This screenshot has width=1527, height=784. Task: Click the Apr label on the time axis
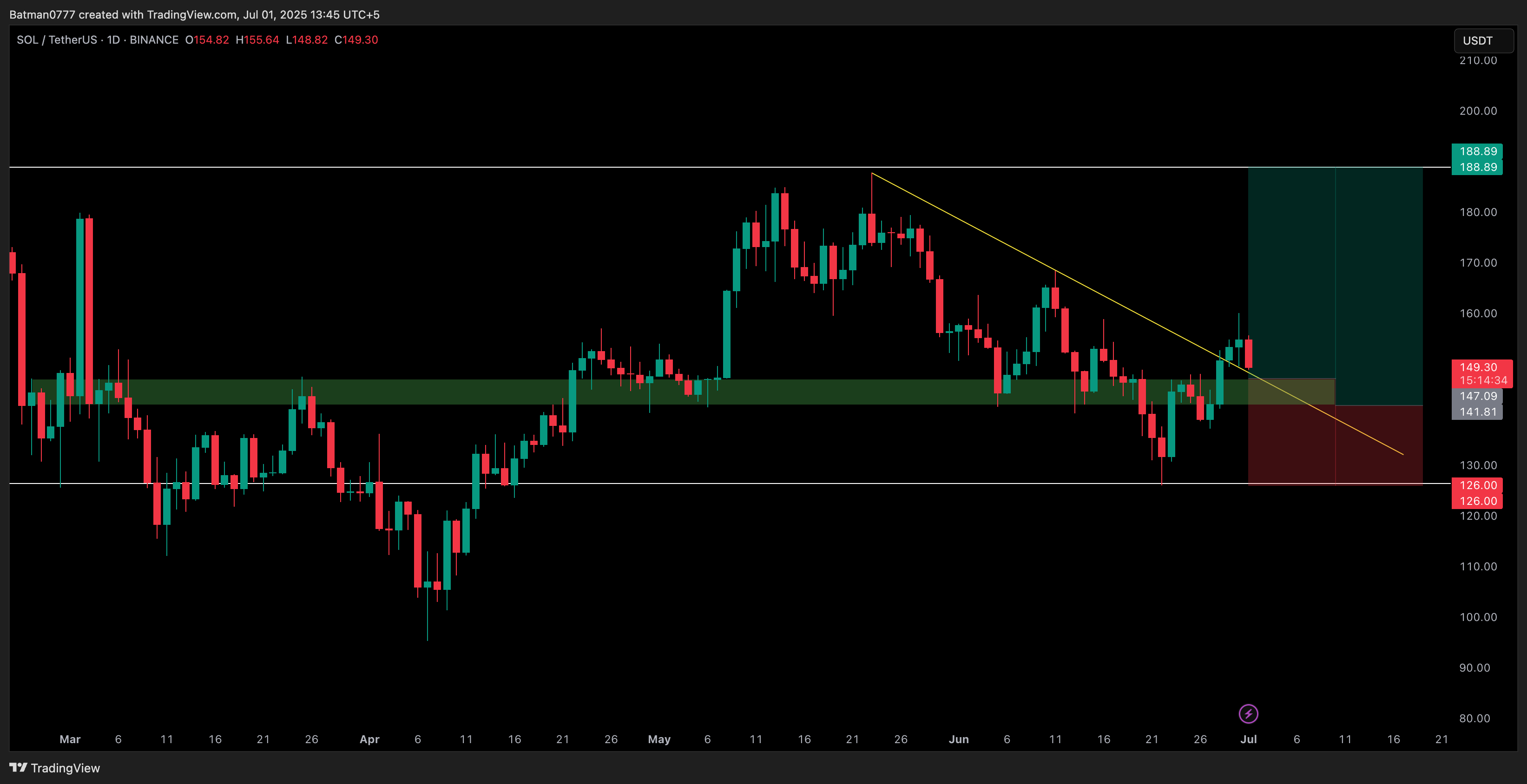[369, 739]
